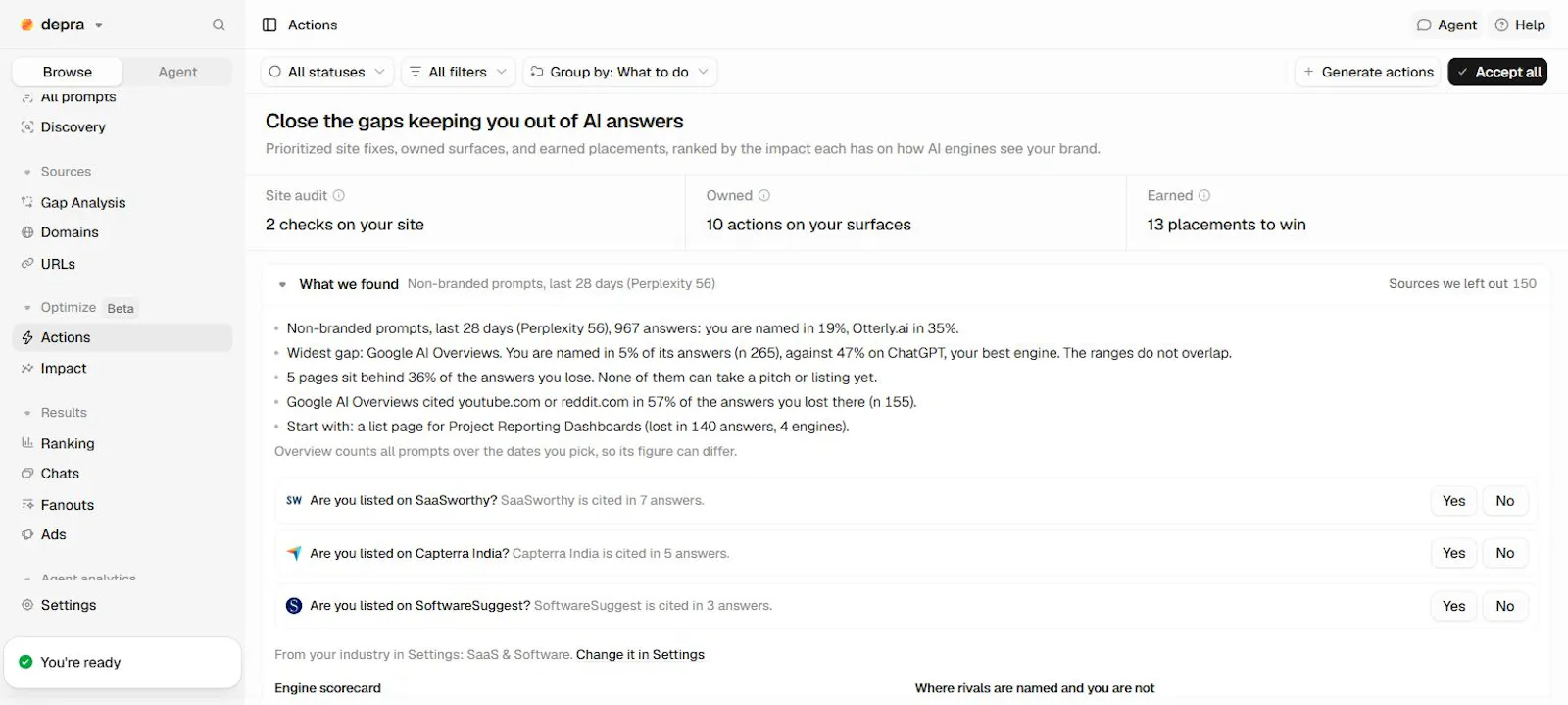Open the Agent button in top bar
This screenshot has height=705, width=1568.
point(1446,25)
